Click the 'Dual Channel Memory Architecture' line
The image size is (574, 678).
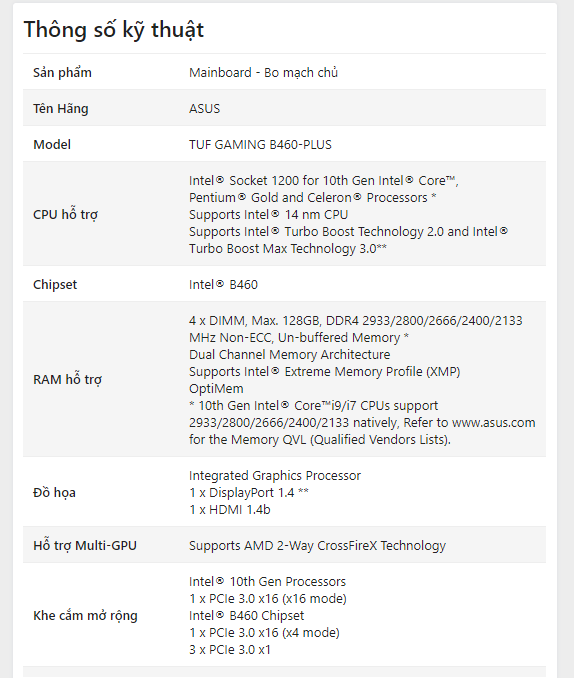click(289, 355)
